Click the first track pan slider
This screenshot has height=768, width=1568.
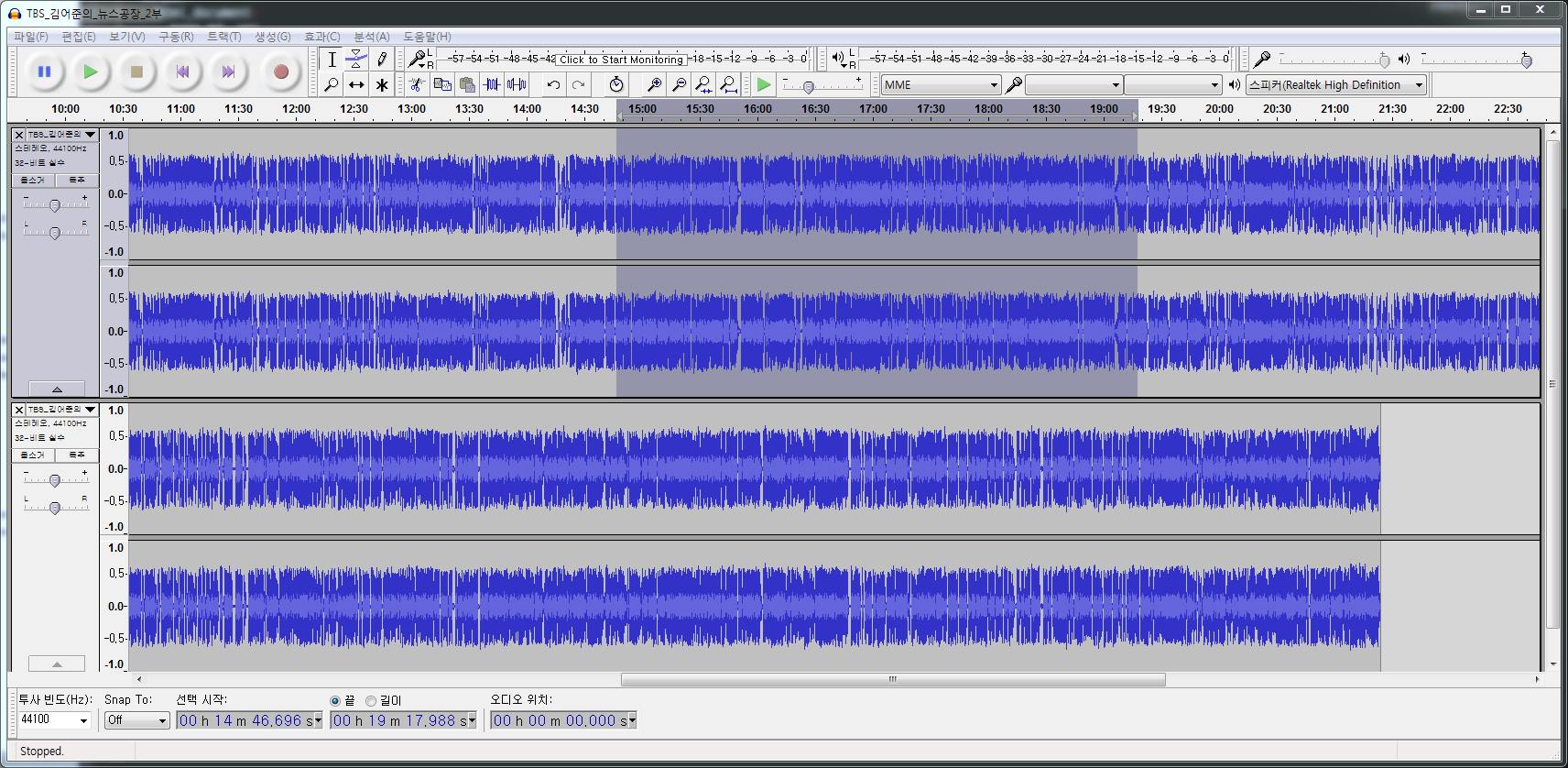(x=55, y=233)
